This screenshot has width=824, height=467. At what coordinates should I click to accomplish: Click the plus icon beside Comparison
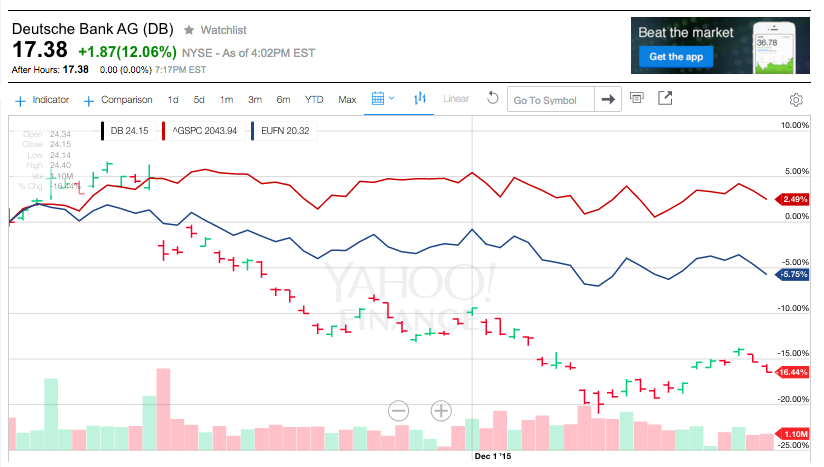click(89, 101)
